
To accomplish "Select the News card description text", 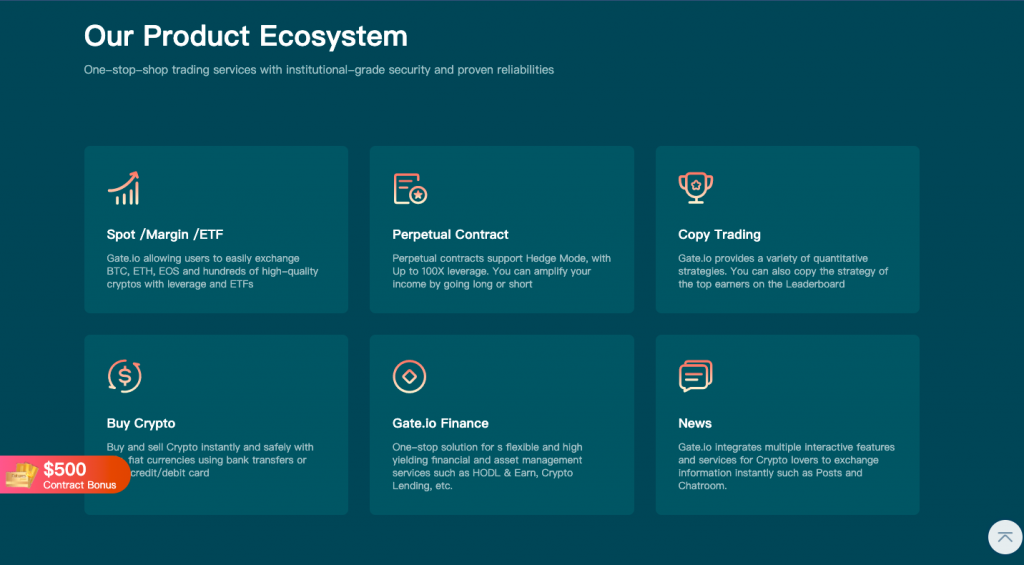I will [786, 466].
